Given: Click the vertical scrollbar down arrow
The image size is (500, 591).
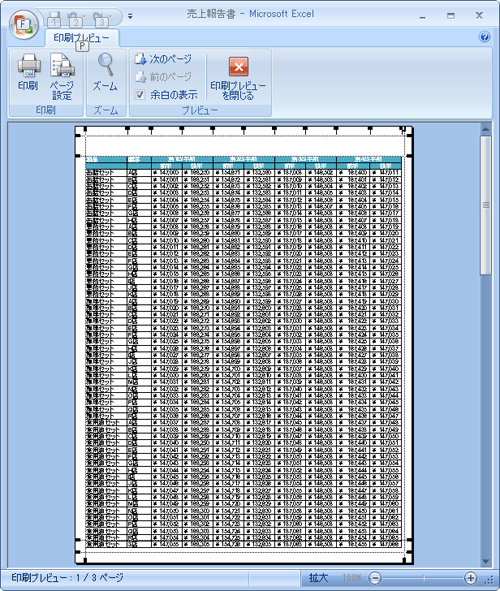Looking at the screenshot, I should (x=486, y=562).
